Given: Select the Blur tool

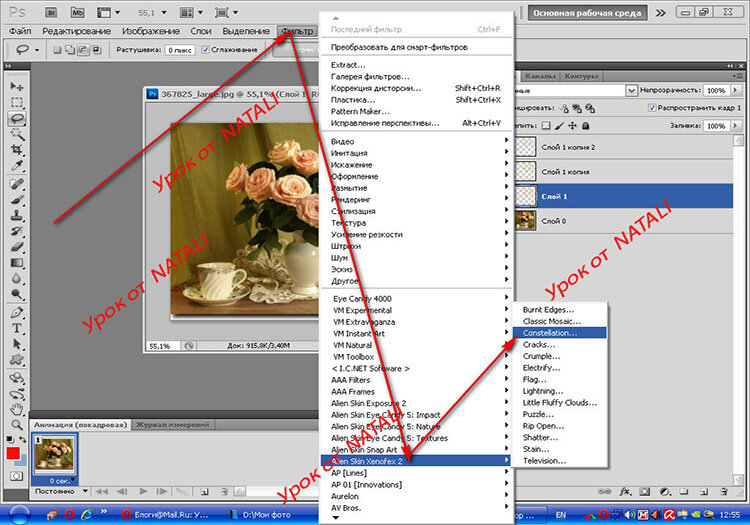Looking at the screenshot, I should tap(17, 279).
